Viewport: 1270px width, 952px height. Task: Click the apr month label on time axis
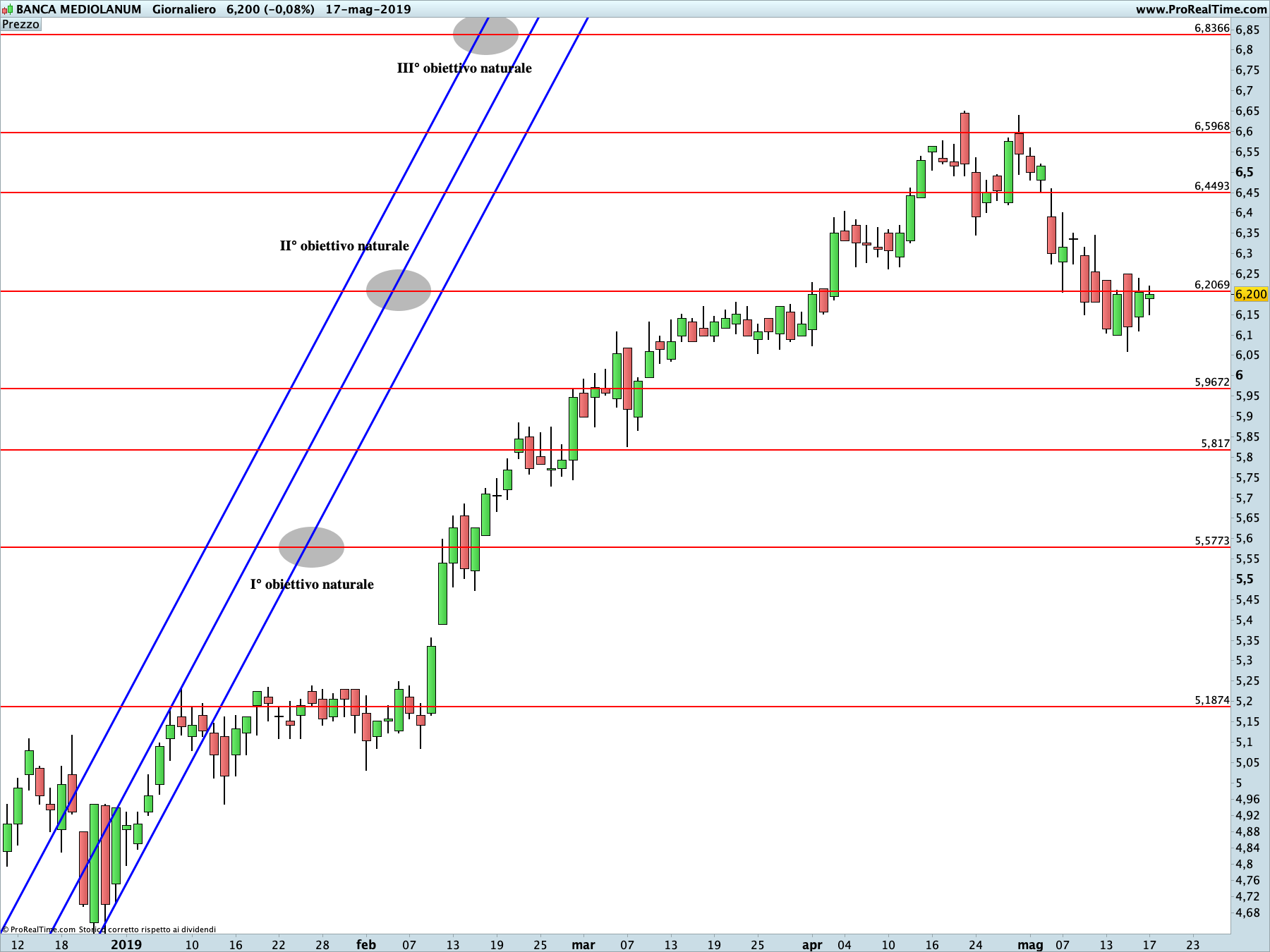click(x=812, y=944)
